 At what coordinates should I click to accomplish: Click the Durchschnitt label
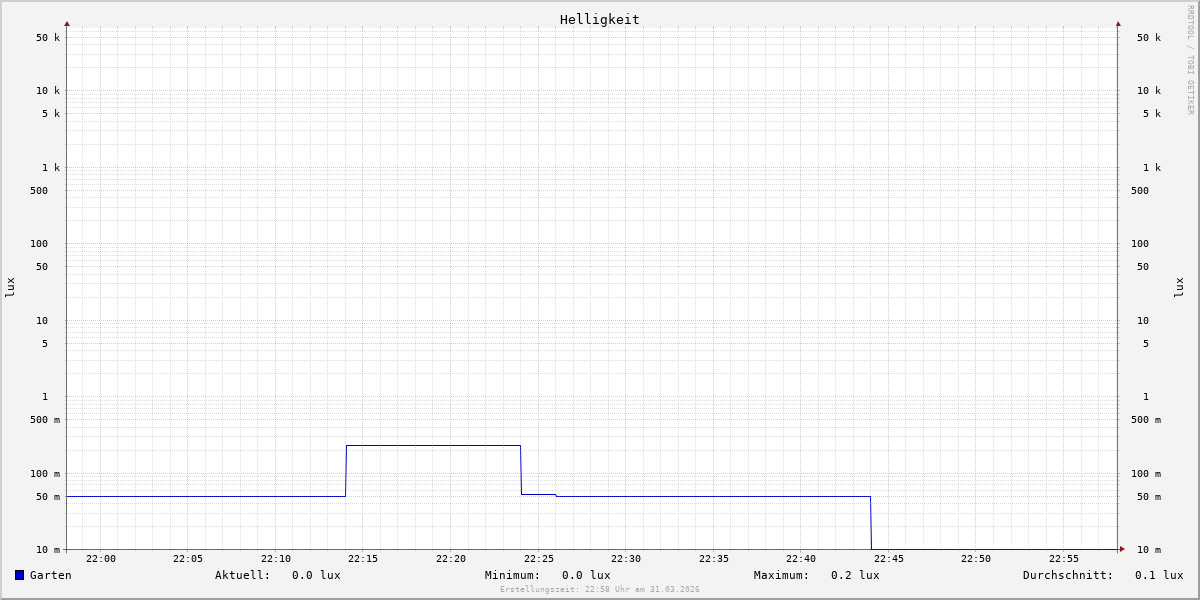pos(1068,575)
